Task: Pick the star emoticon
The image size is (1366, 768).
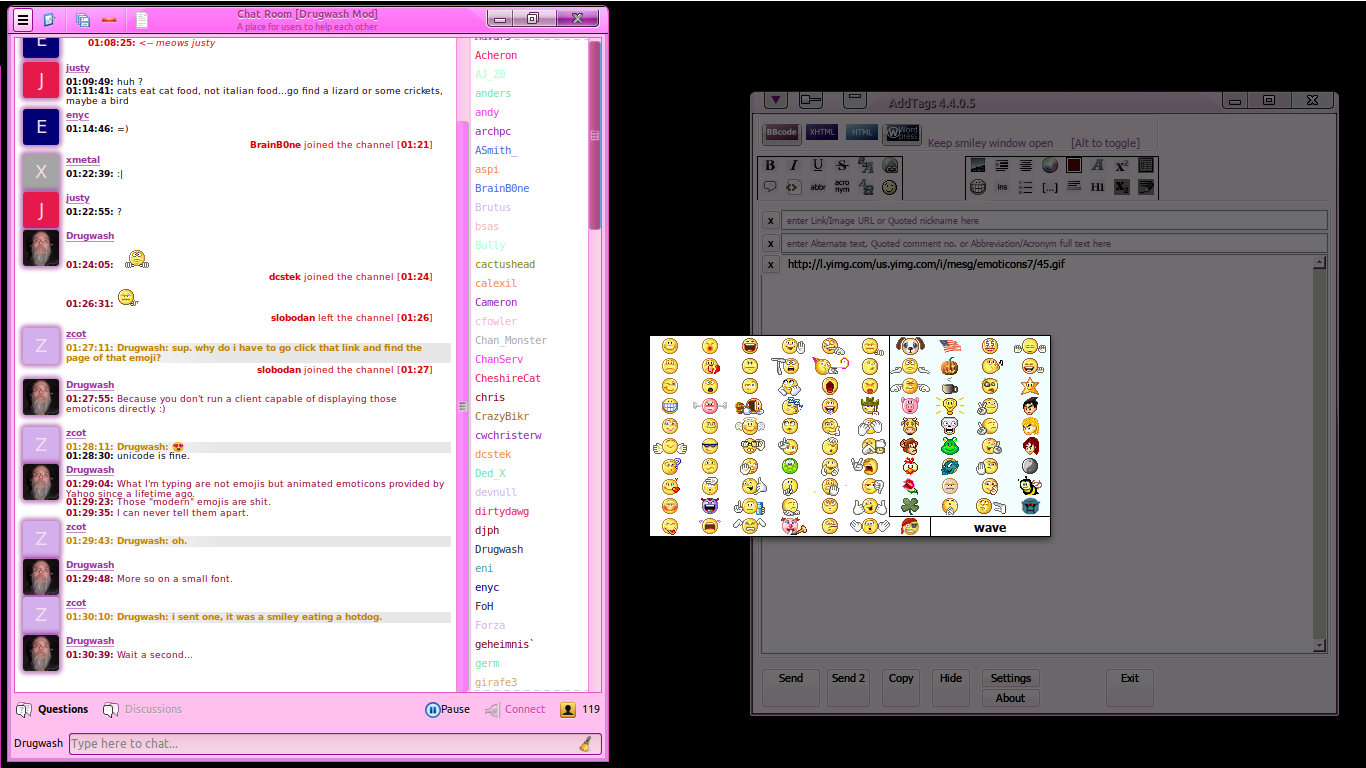Action: pyautogui.click(x=1030, y=386)
